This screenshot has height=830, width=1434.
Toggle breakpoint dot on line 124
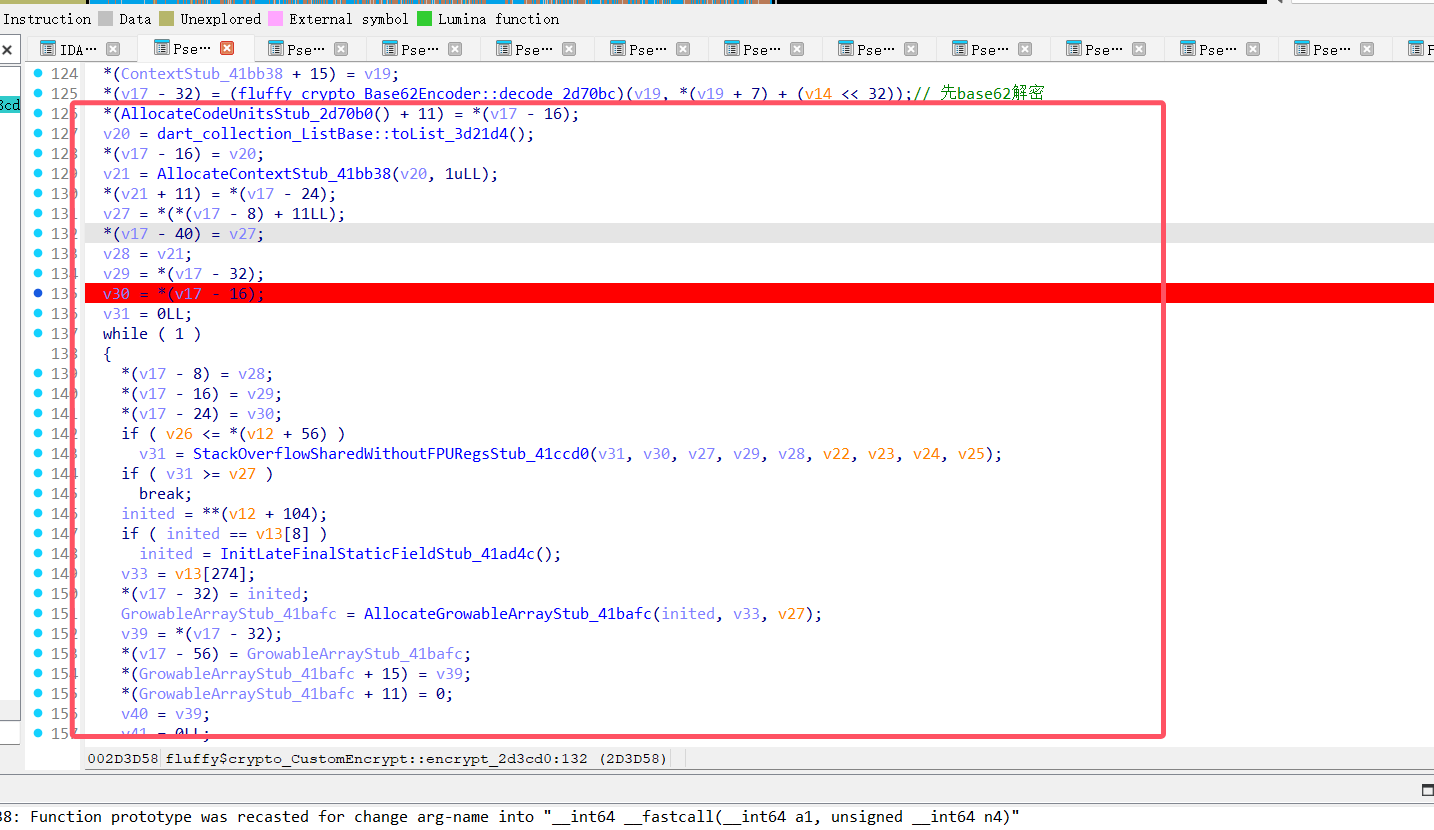(x=38, y=73)
